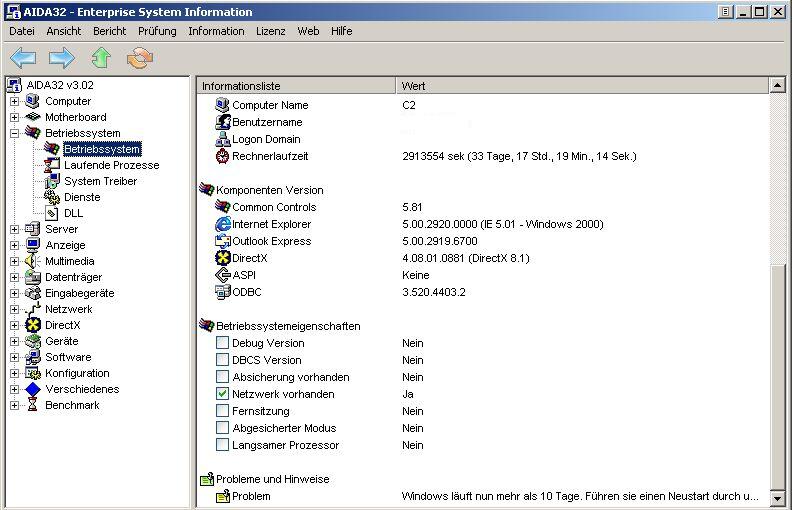Click the scrollbar down arrow
792x510 pixels.
[777, 498]
